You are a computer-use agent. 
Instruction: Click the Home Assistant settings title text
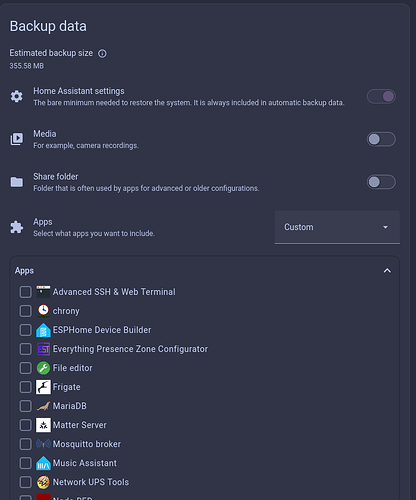[79, 91]
